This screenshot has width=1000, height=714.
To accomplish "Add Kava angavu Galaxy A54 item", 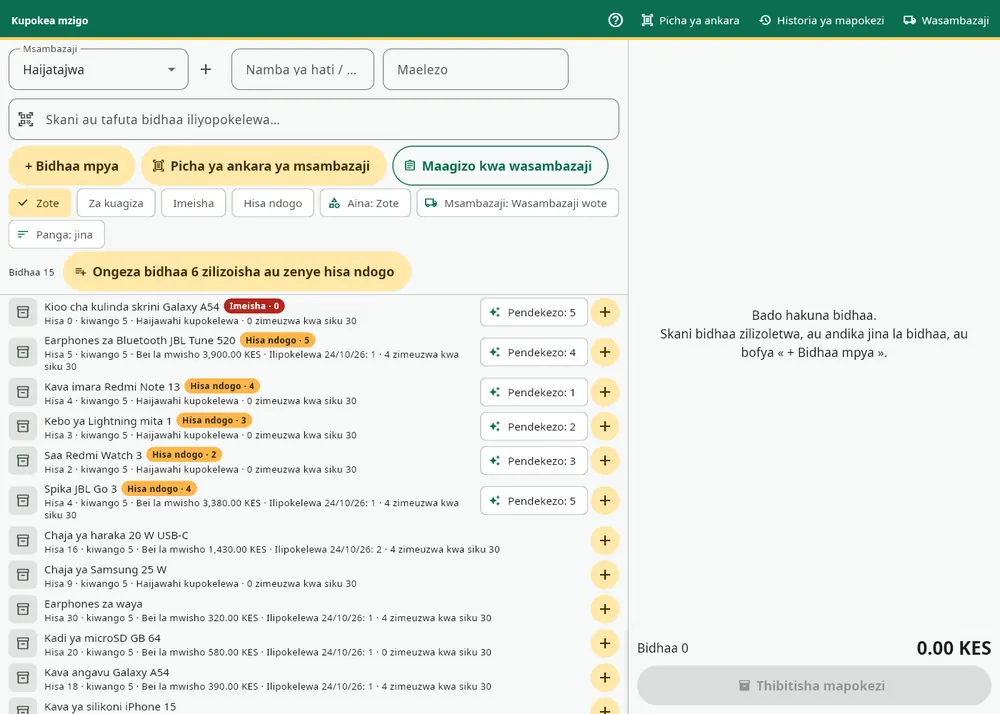I will (x=605, y=678).
